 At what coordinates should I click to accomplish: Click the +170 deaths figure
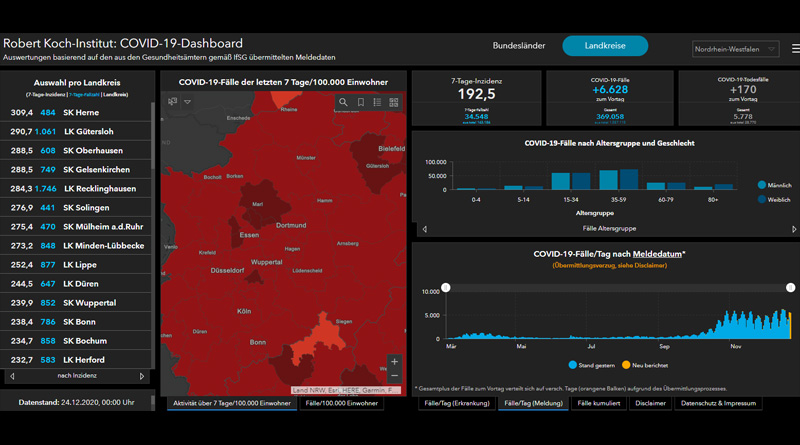[x=743, y=90]
